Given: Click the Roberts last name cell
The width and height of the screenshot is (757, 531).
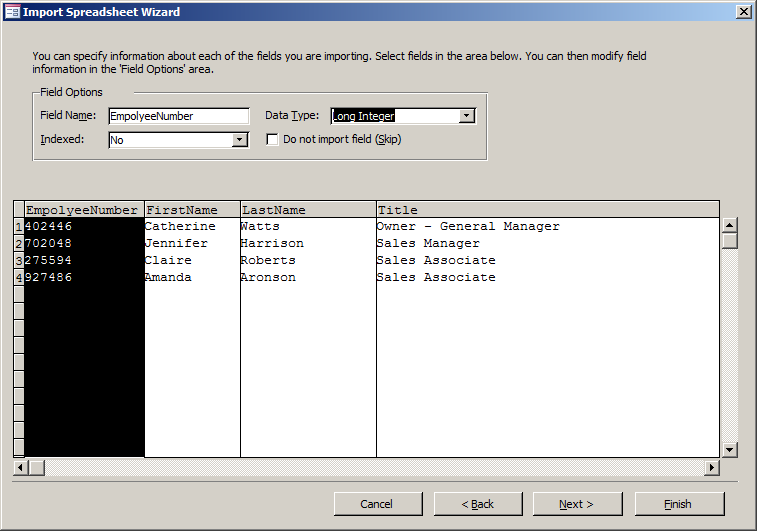Looking at the screenshot, I should coord(308,260).
